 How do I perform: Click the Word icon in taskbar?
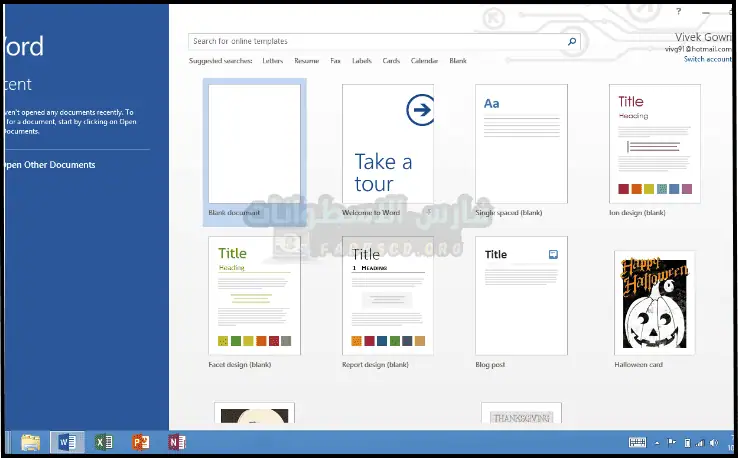(x=67, y=442)
